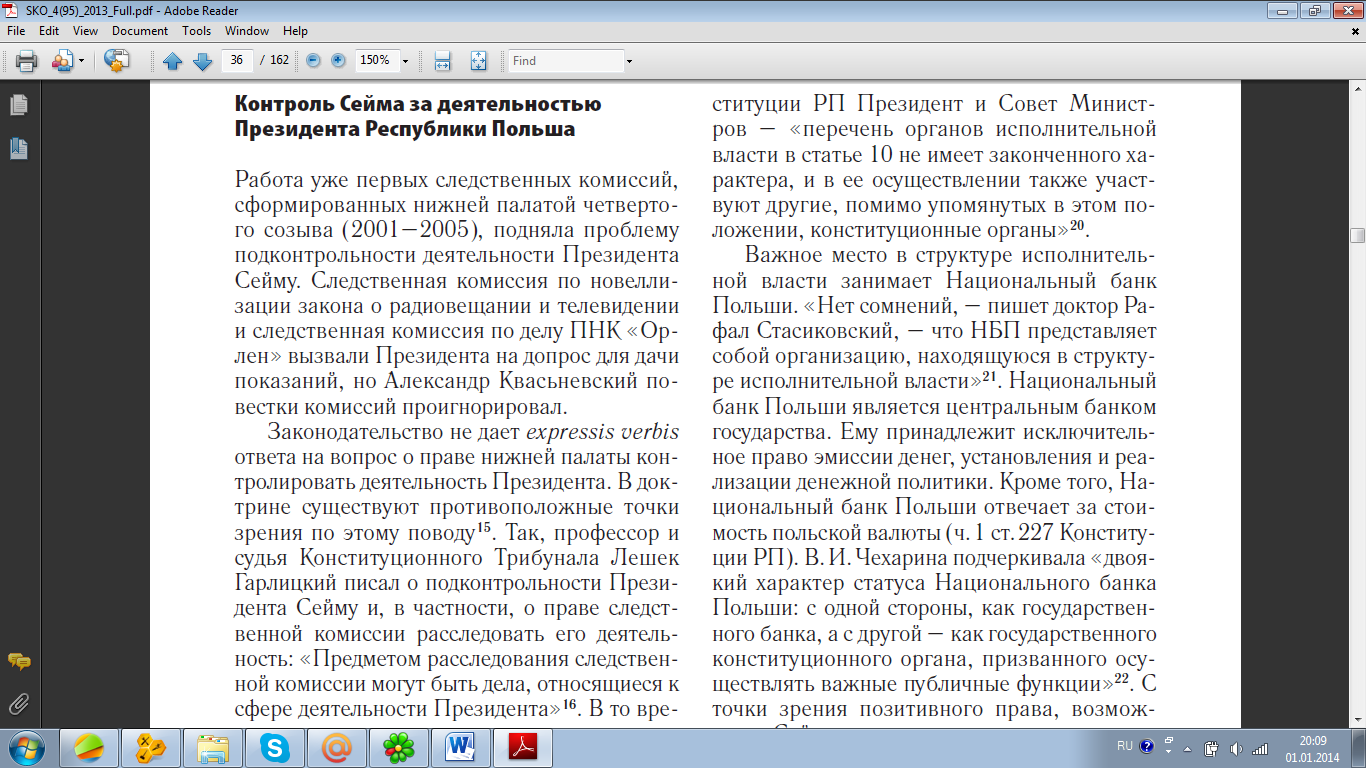Image resolution: width=1366 pixels, height=768 pixels.
Task: Open the Find options dropdown arrow
Action: point(629,61)
